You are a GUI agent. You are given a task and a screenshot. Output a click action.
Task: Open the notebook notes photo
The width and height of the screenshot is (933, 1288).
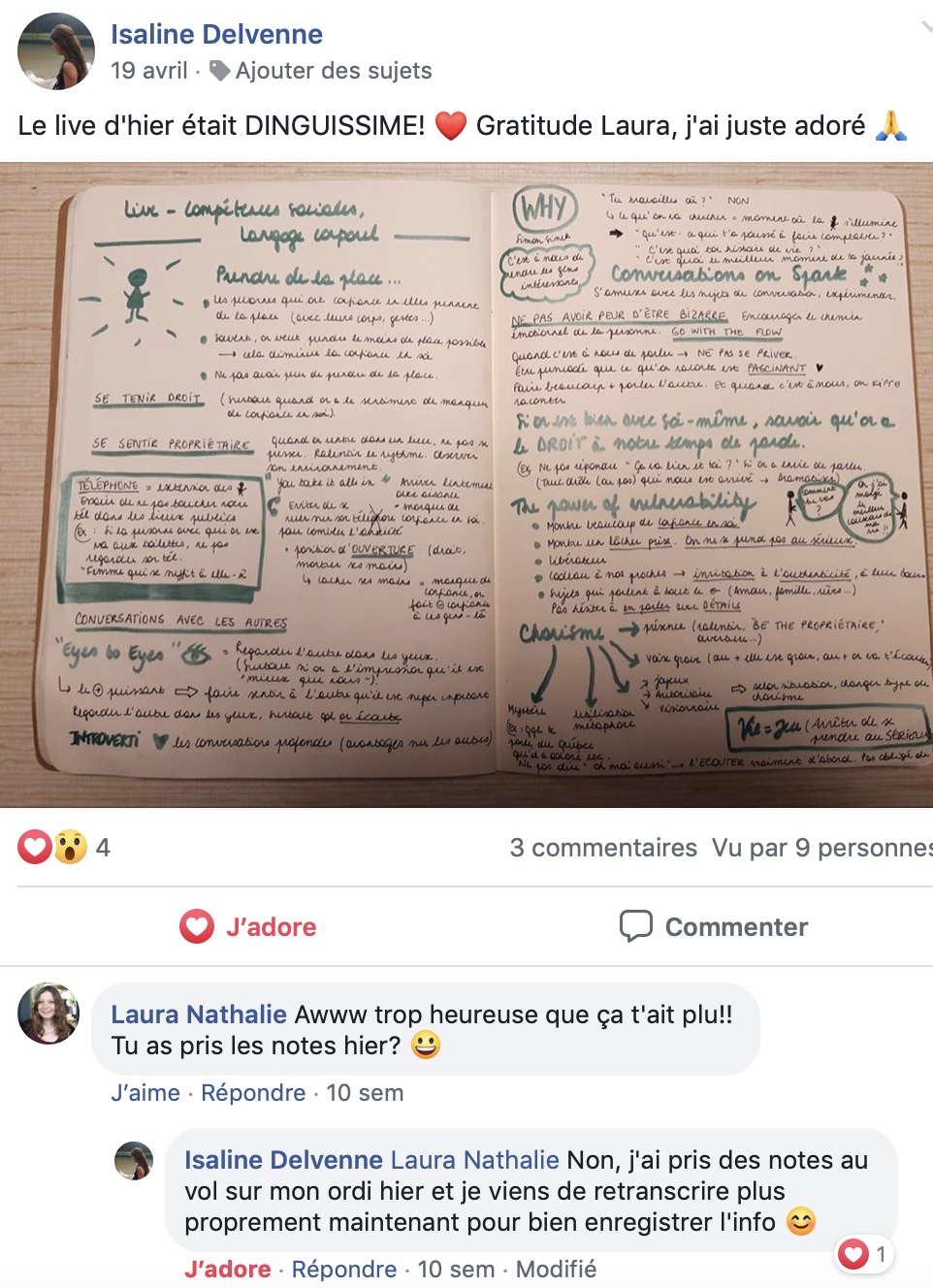pyautogui.click(x=466, y=485)
